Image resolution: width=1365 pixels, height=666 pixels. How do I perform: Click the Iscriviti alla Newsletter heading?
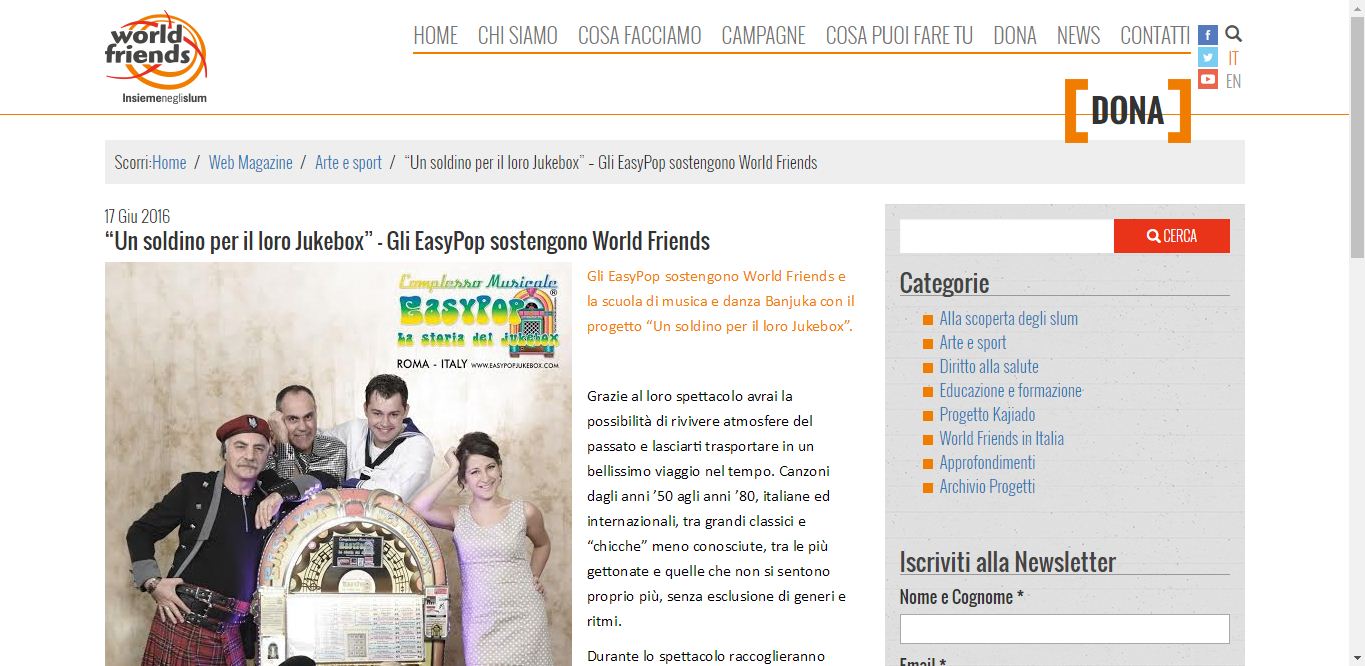point(1007,562)
